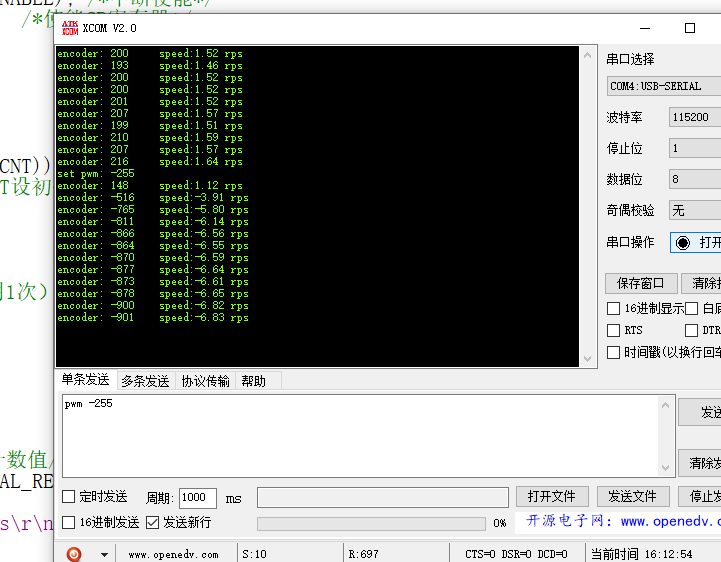Click the file transfer progress bar

(371, 523)
